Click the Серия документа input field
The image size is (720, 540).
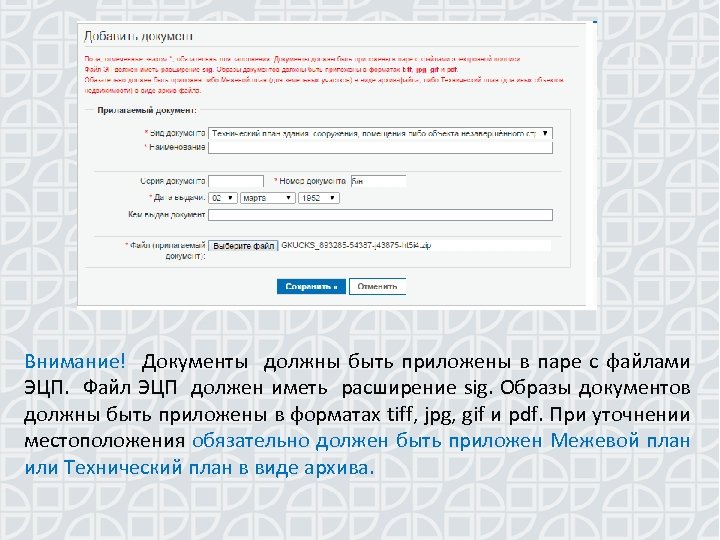[236, 181]
